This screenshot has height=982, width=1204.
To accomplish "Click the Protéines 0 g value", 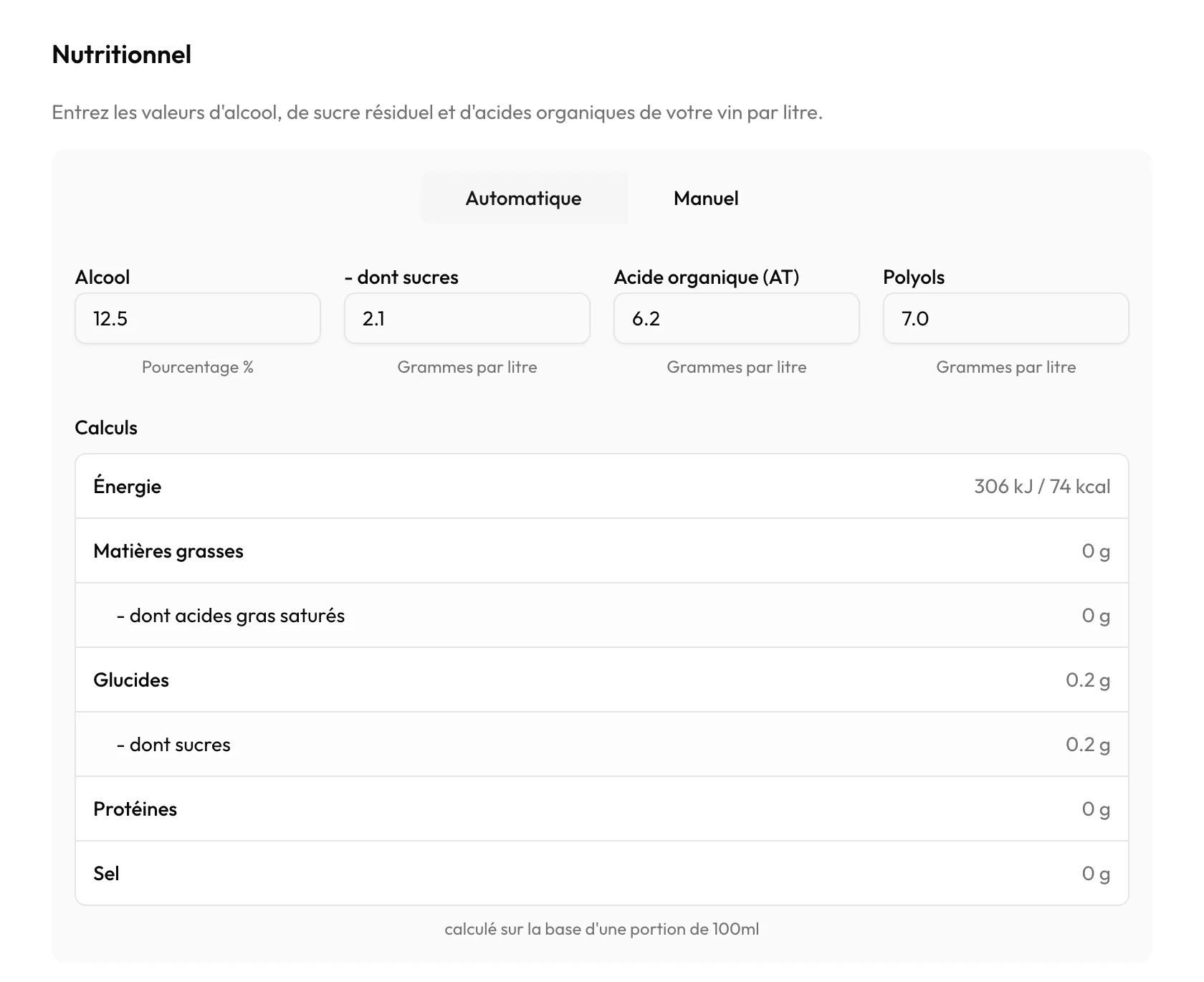I will (1096, 809).
